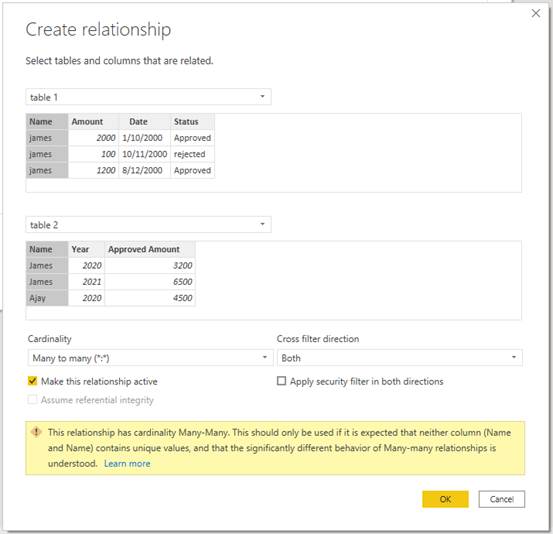The image size is (553, 534).
Task: Click the 2000 amount cell
Action: [x=93, y=138]
